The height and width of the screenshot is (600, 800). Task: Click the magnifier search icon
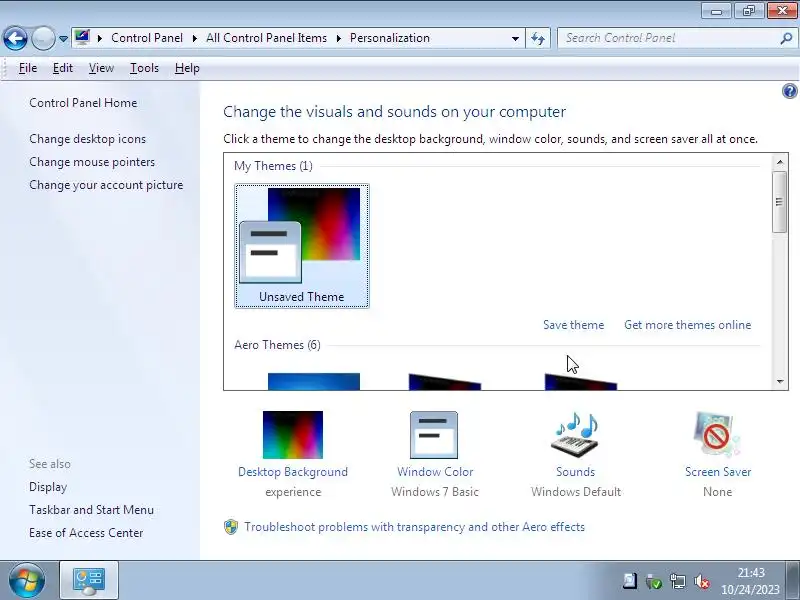pyautogui.click(x=786, y=38)
